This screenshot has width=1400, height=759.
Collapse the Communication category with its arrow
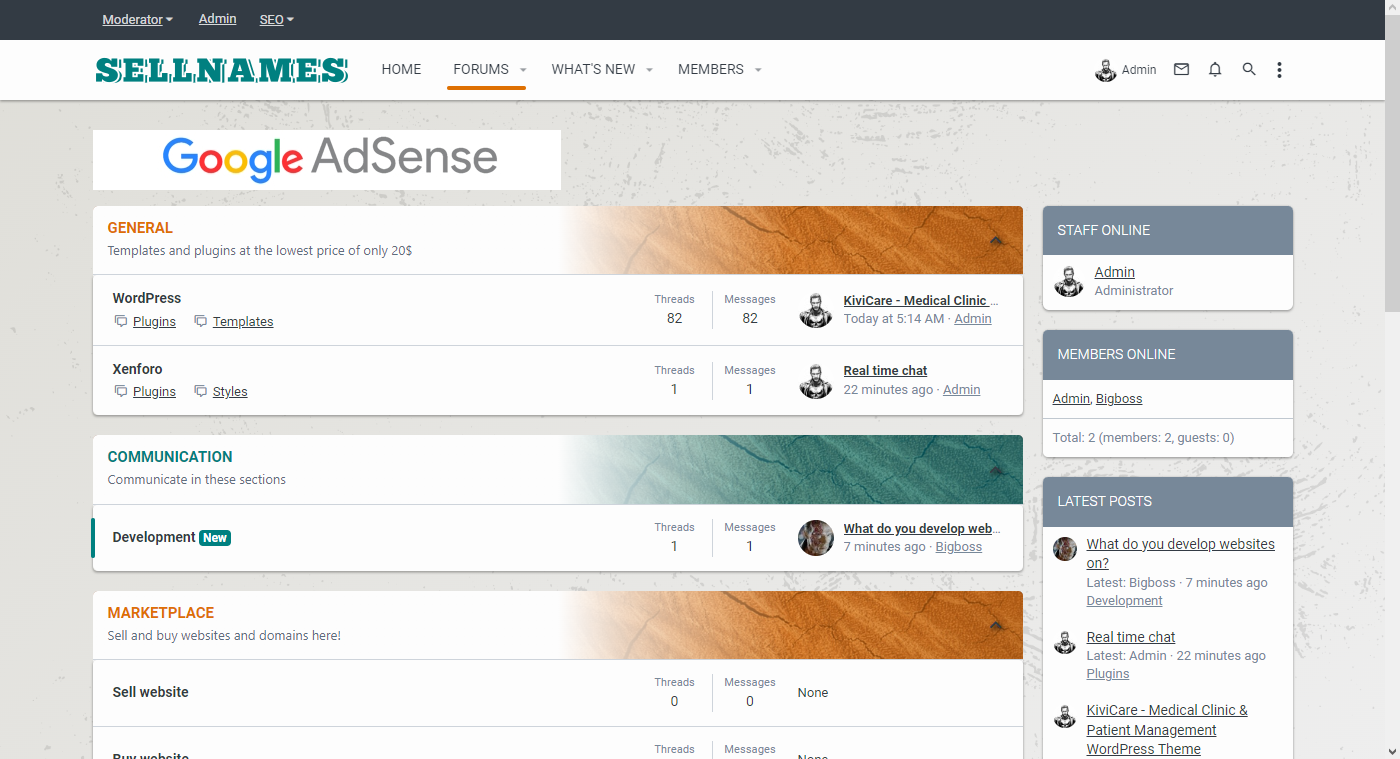point(996,469)
